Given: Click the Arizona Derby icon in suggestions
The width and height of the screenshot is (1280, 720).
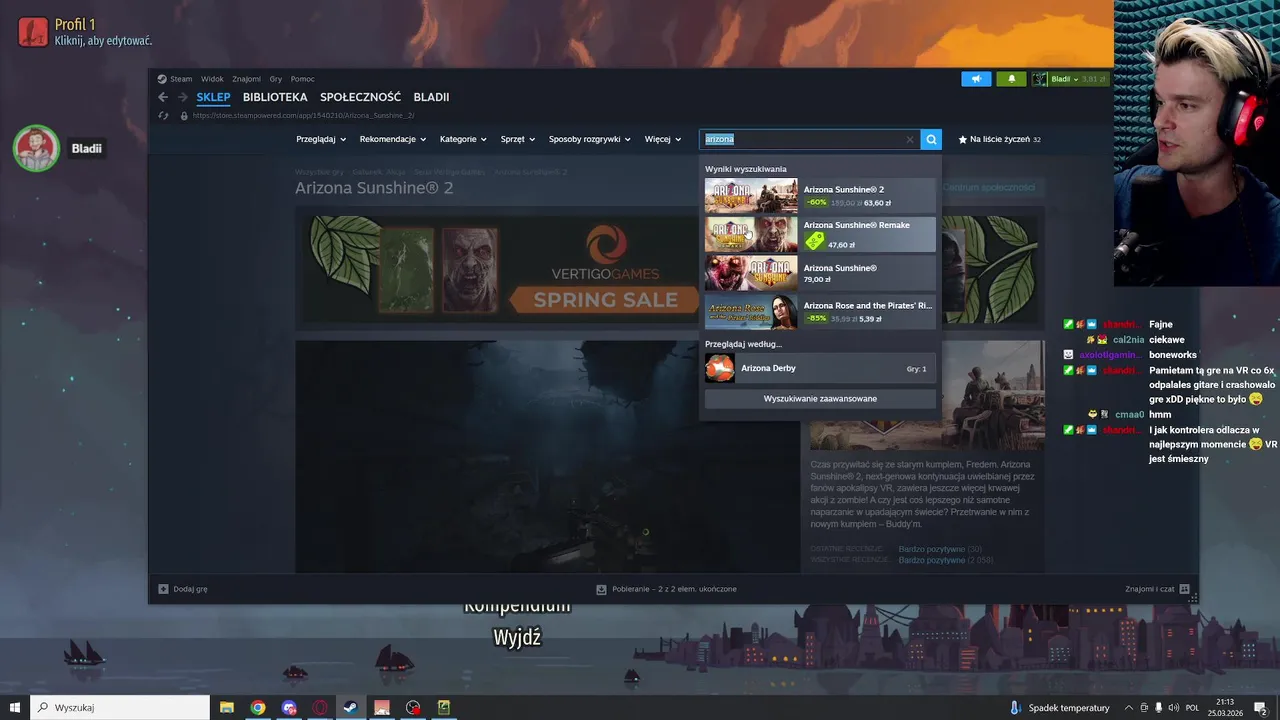Looking at the screenshot, I should (x=719, y=368).
